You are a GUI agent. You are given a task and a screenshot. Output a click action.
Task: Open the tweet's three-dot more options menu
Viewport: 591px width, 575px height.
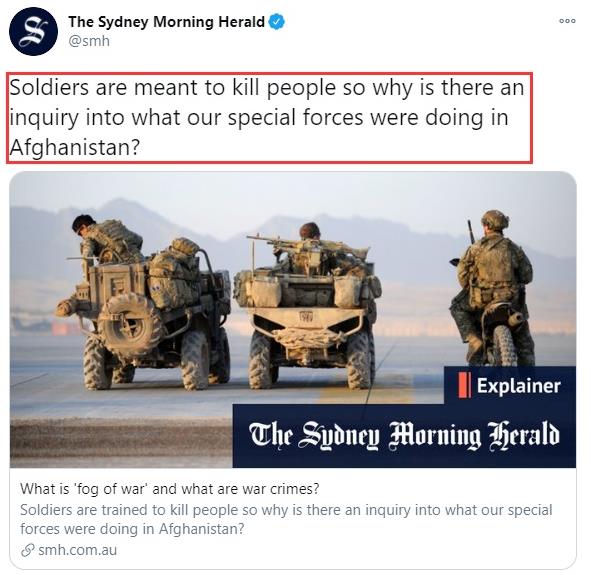tap(567, 21)
